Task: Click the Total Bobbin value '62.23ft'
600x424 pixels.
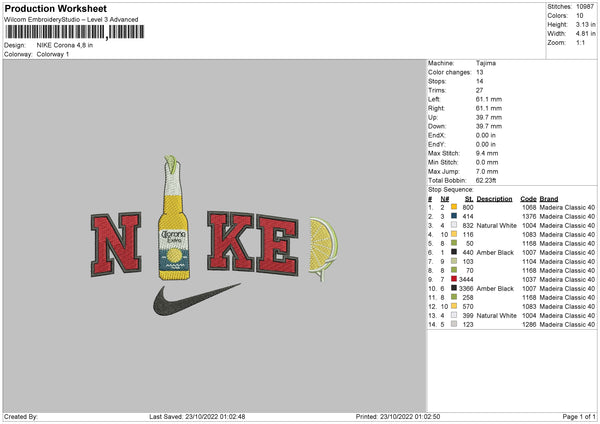Action: pyautogui.click(x=486, y=181)
